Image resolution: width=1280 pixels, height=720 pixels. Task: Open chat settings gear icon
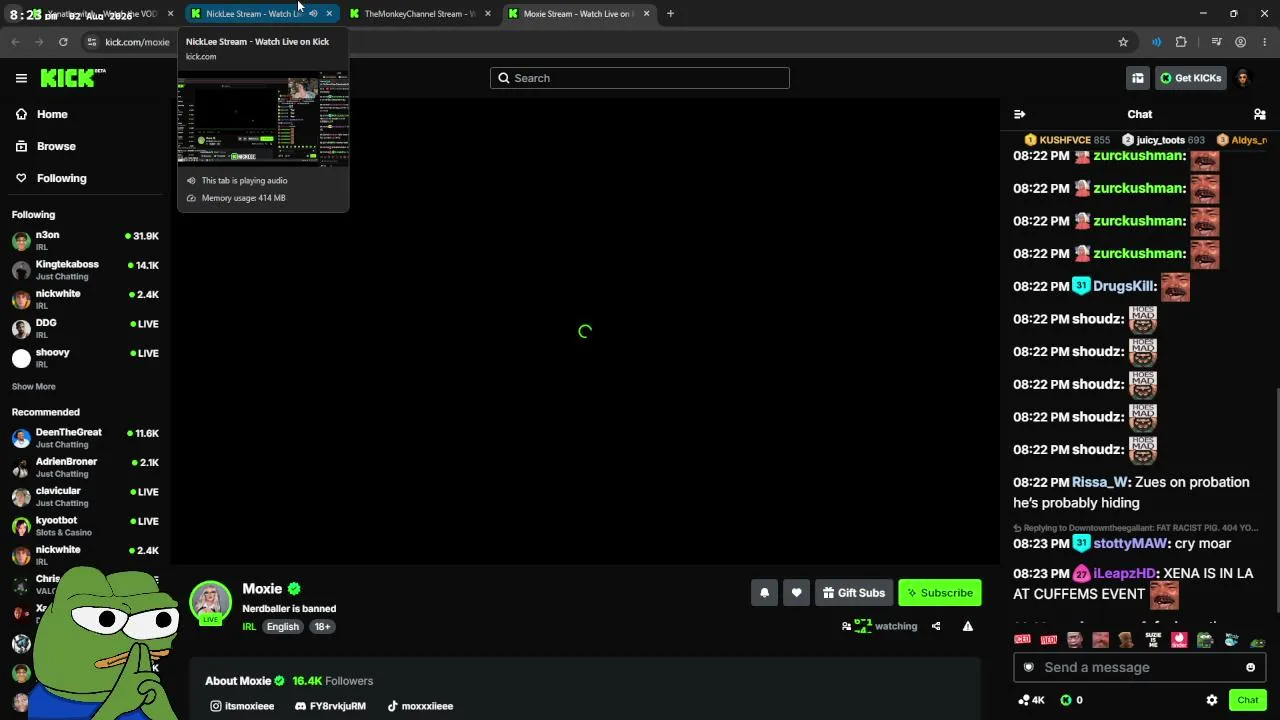[x=1212, y=700]
